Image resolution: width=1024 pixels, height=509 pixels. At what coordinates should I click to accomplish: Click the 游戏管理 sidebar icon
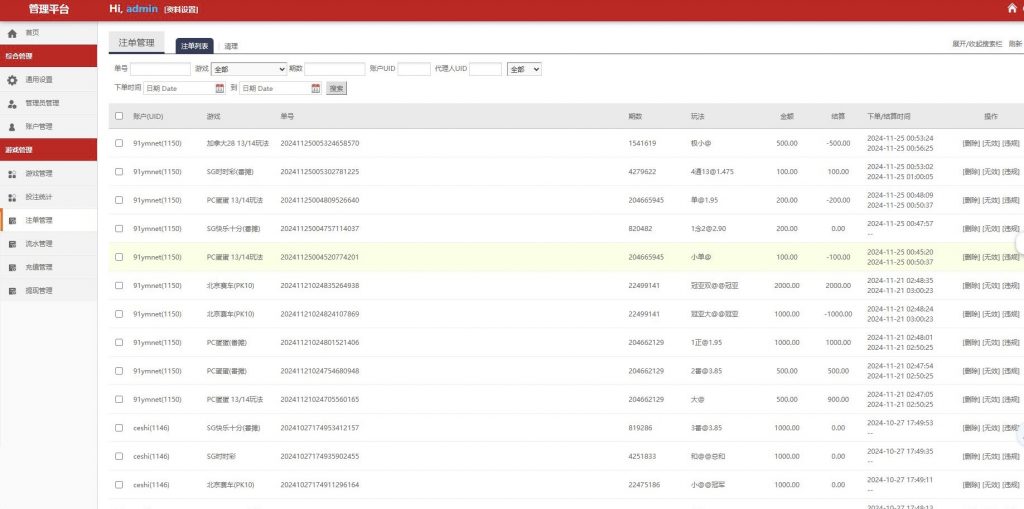click(x=12, y=174)
